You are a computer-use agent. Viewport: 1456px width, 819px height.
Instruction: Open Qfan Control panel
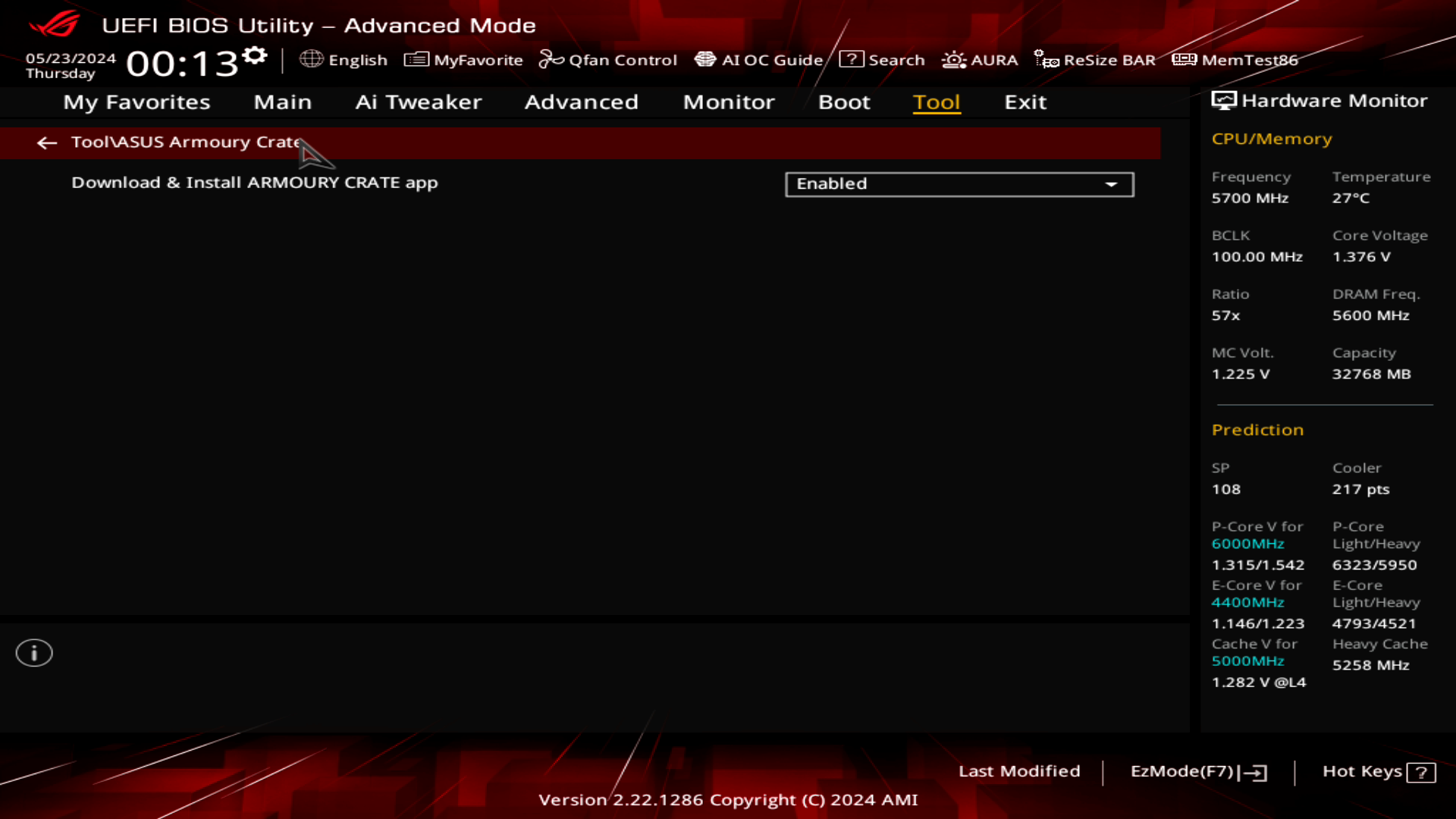tap(610, 60)
